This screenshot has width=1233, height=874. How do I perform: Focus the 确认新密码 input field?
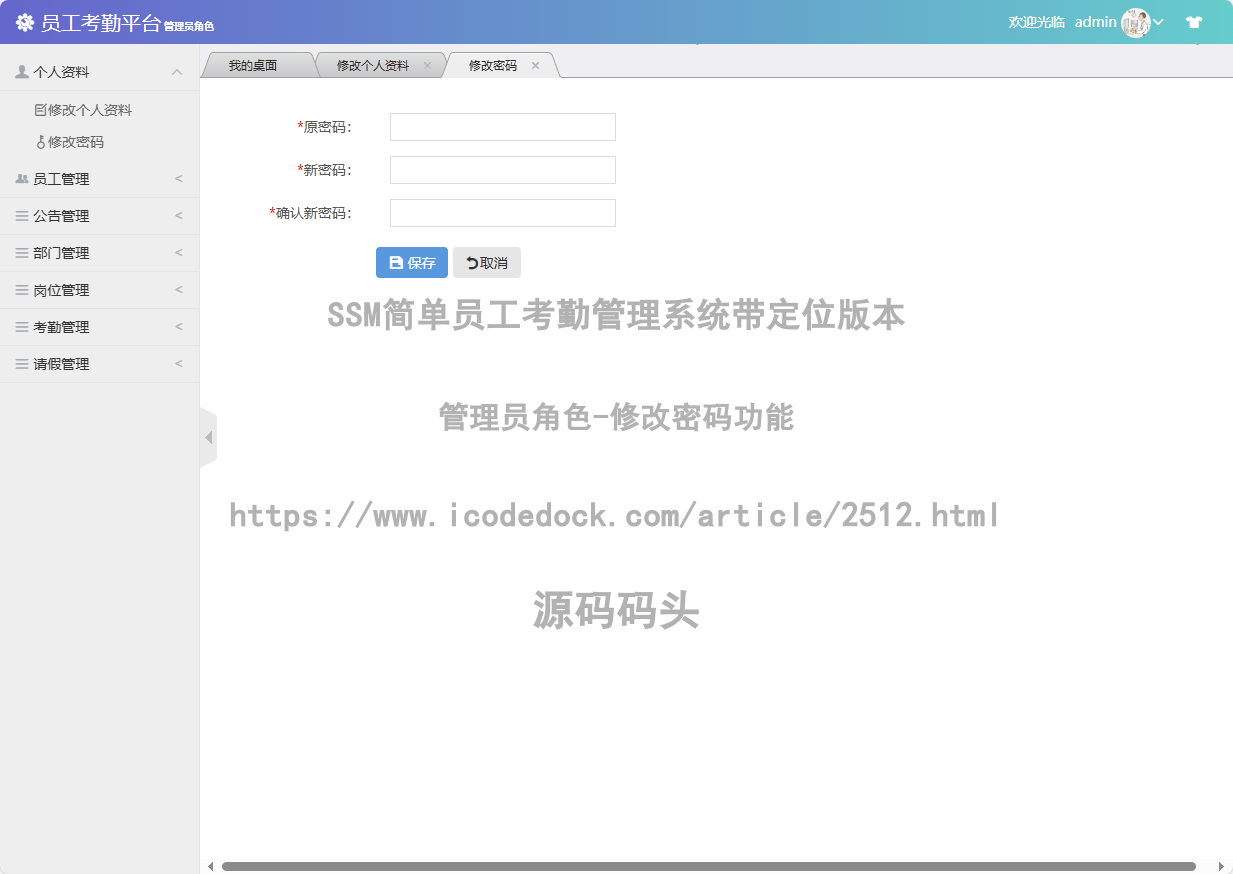(x=503, y=213)
